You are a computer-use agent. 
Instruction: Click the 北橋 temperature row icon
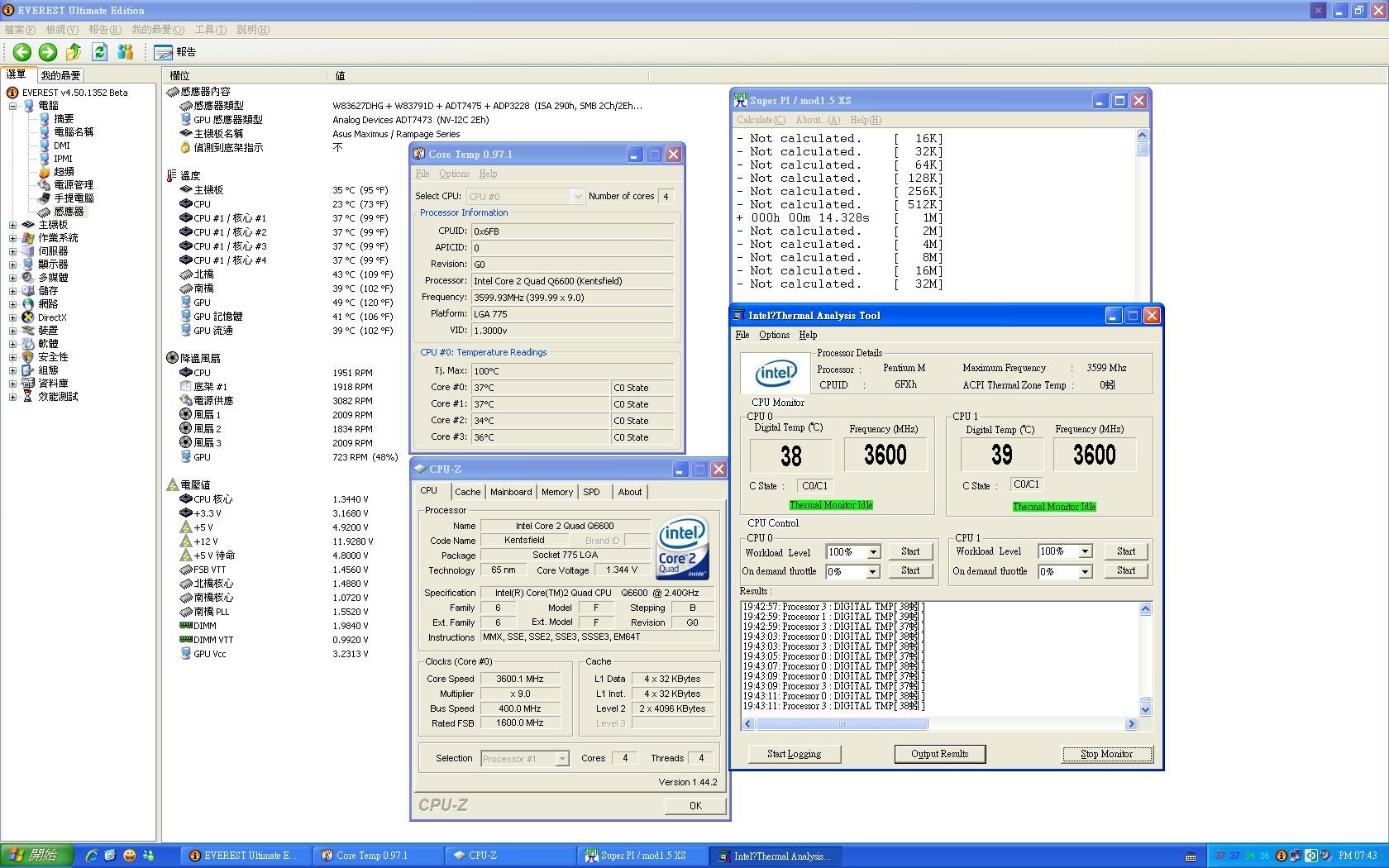(x=185, y=274)
